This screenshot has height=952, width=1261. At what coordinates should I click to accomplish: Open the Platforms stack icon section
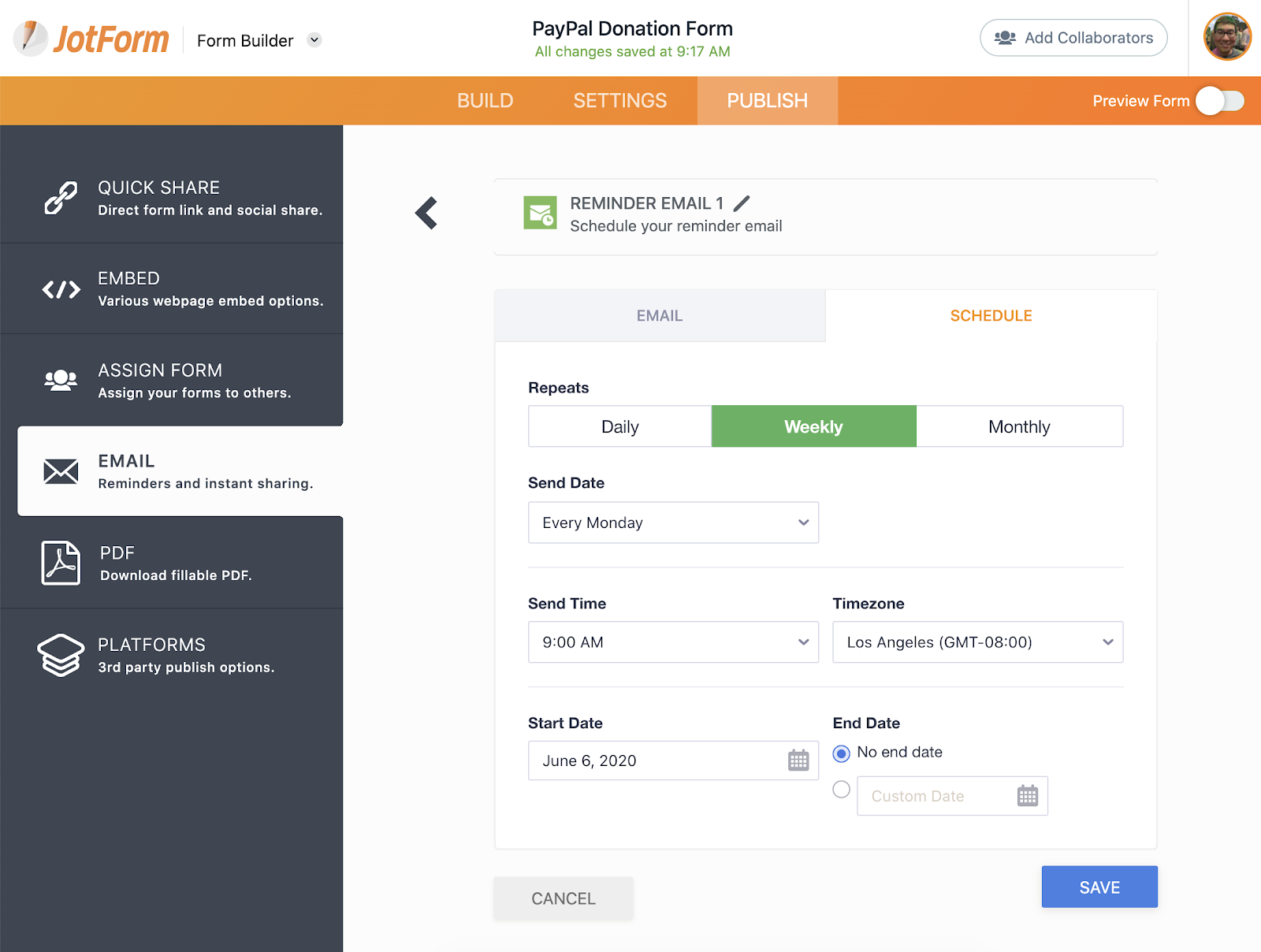61,655
